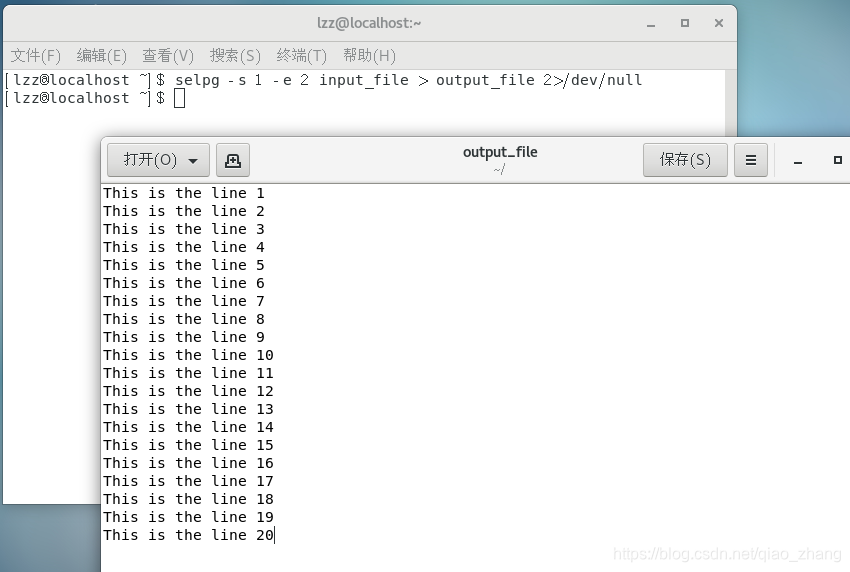Maximize the terminal window

(685, 23)
